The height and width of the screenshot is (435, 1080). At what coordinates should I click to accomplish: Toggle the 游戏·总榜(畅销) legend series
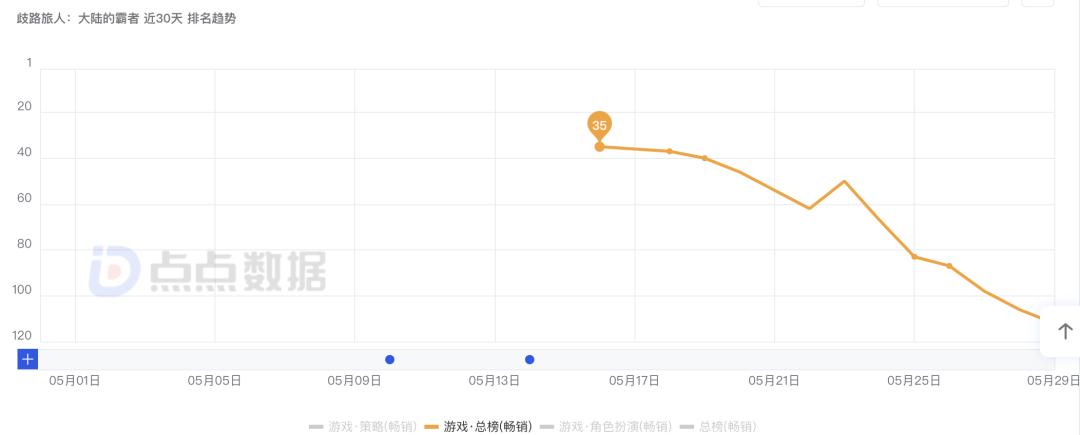pyautogui.click(x=488, y=427)
